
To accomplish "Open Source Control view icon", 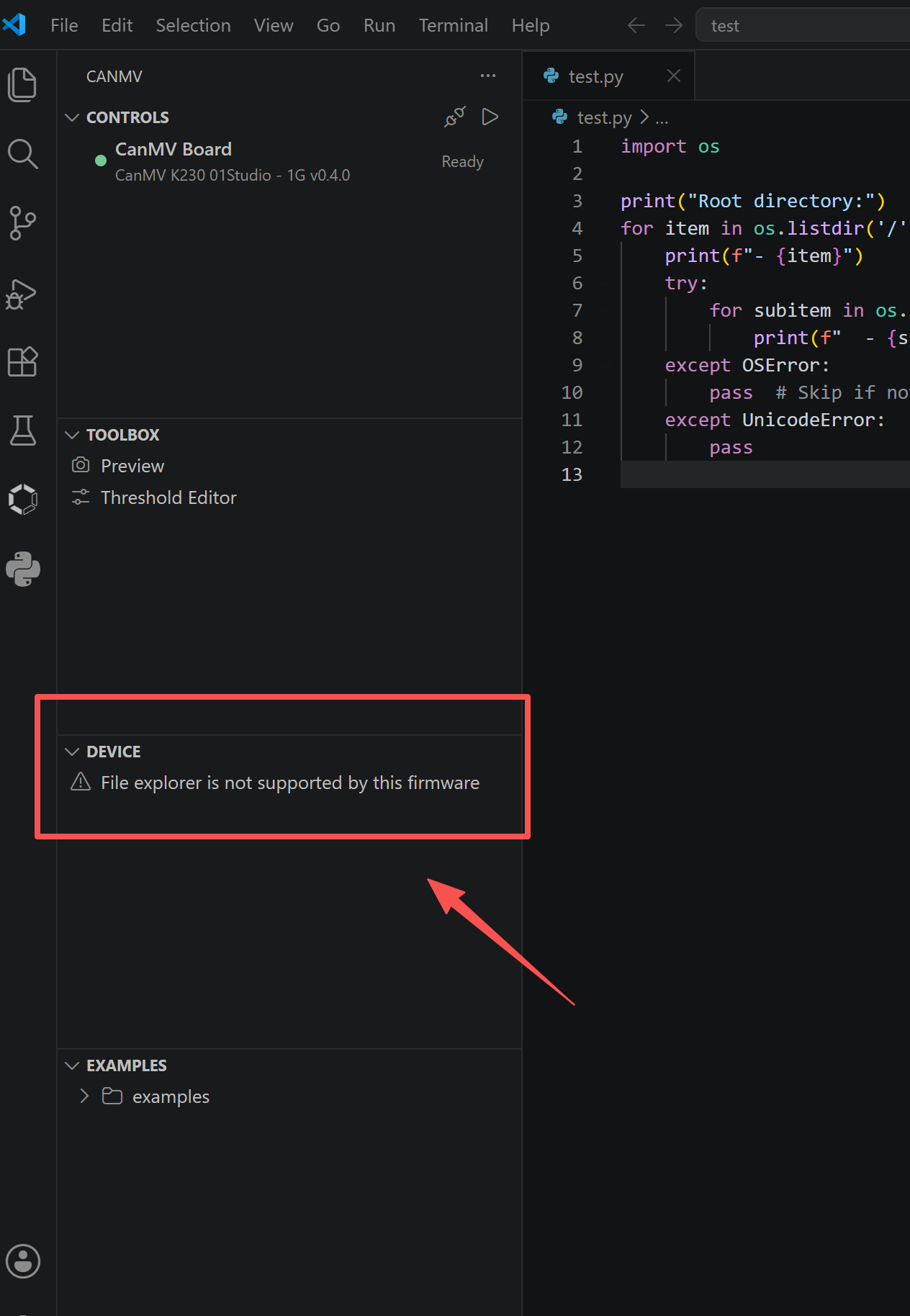I will click(x=22, y=222).
